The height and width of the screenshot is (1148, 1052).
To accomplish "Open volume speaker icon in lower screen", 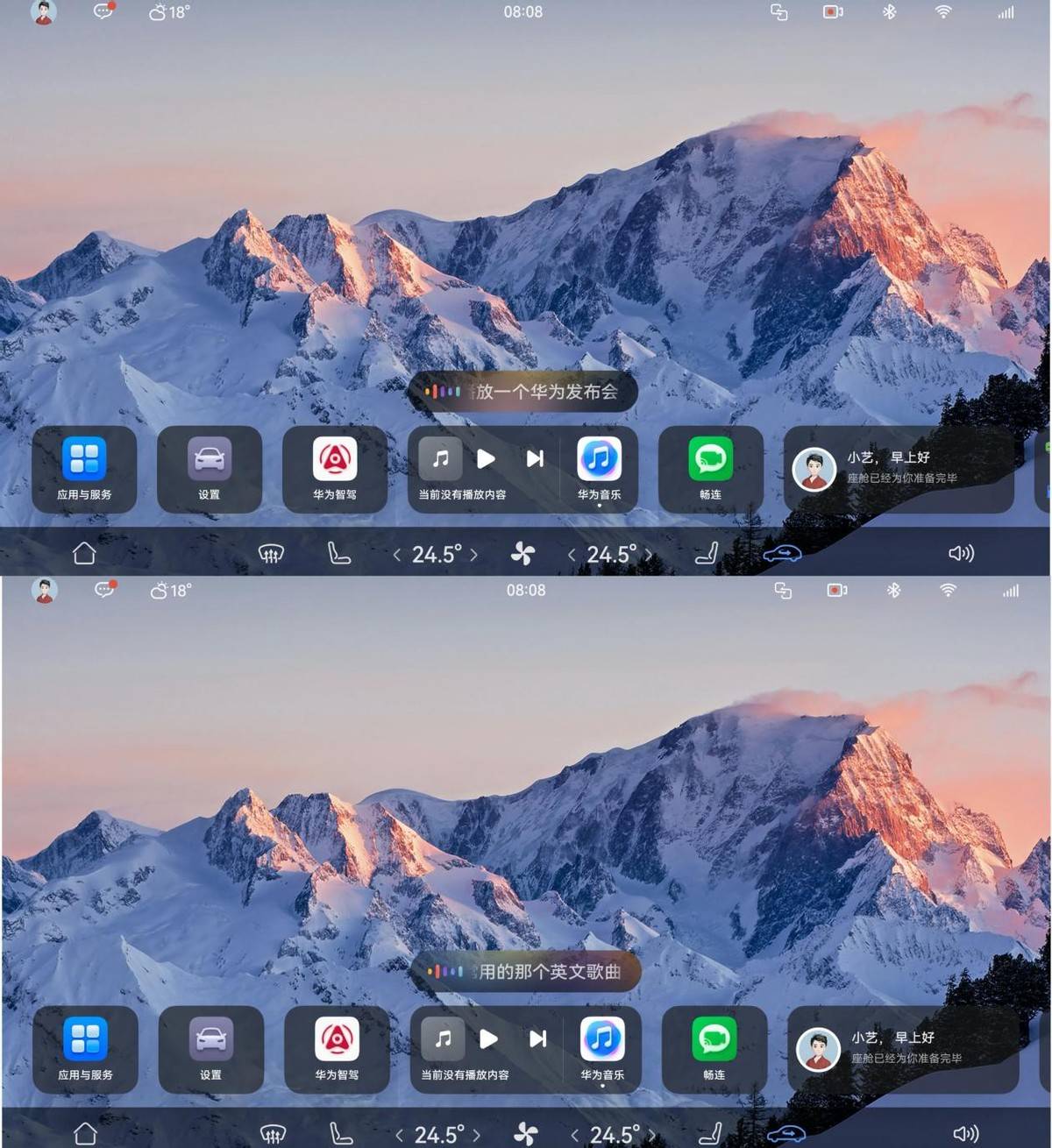I will click(x=964, y=1133).
